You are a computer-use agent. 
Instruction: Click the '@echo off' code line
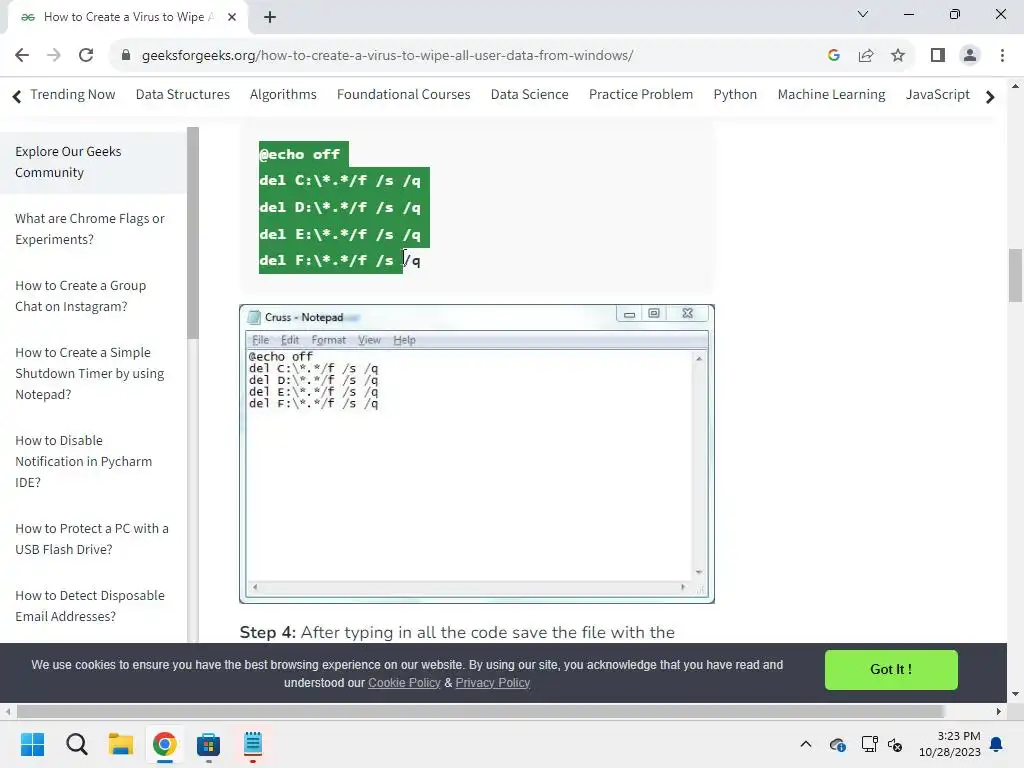(300, 154)
